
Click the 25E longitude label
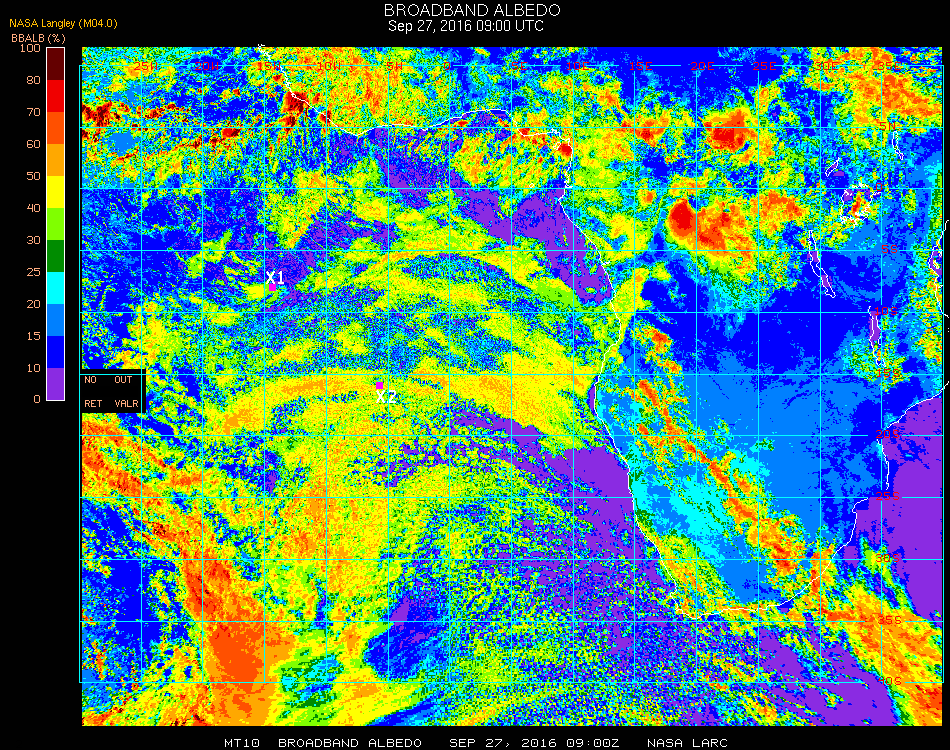(x=764, y=66)
